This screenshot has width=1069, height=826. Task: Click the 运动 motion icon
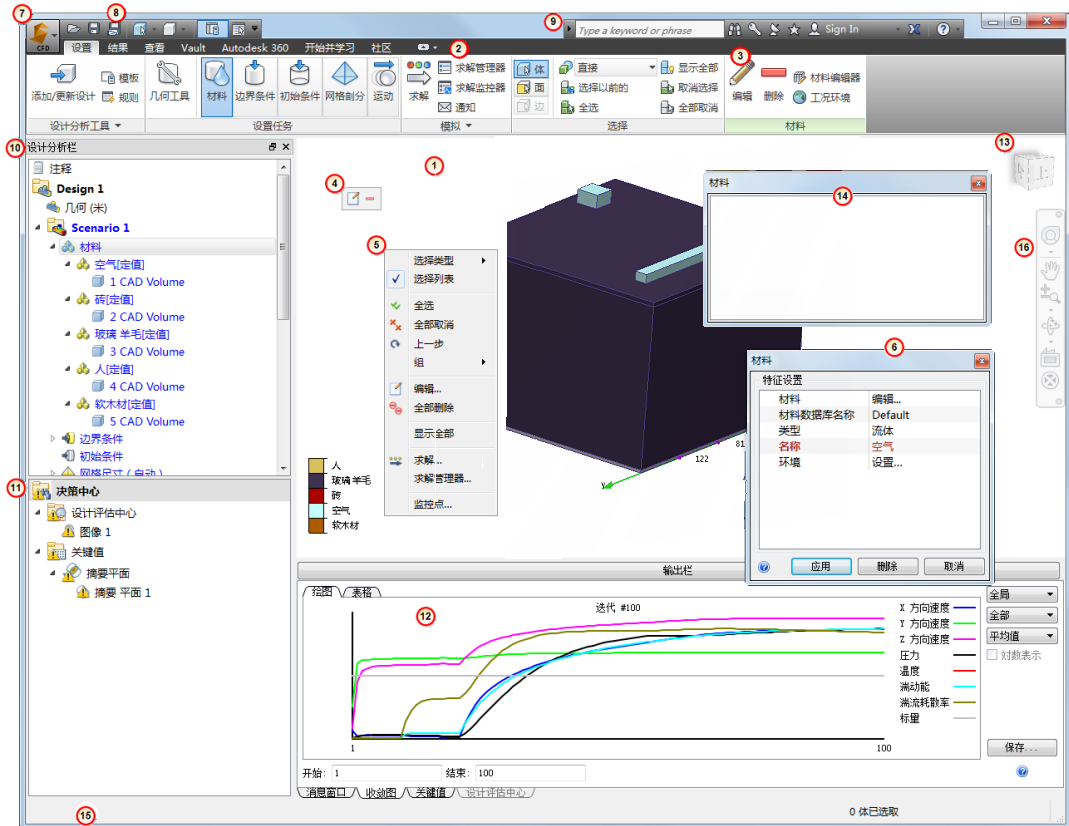point(384,82)
